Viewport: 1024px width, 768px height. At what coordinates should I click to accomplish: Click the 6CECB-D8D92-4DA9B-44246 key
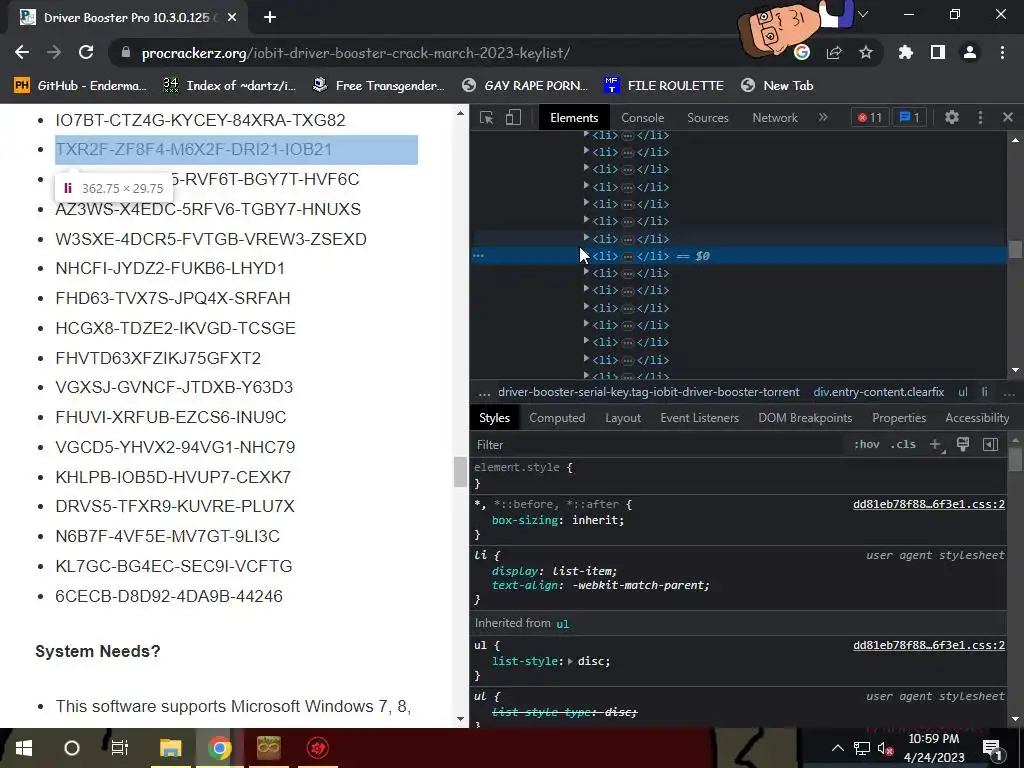click(168, 596)
